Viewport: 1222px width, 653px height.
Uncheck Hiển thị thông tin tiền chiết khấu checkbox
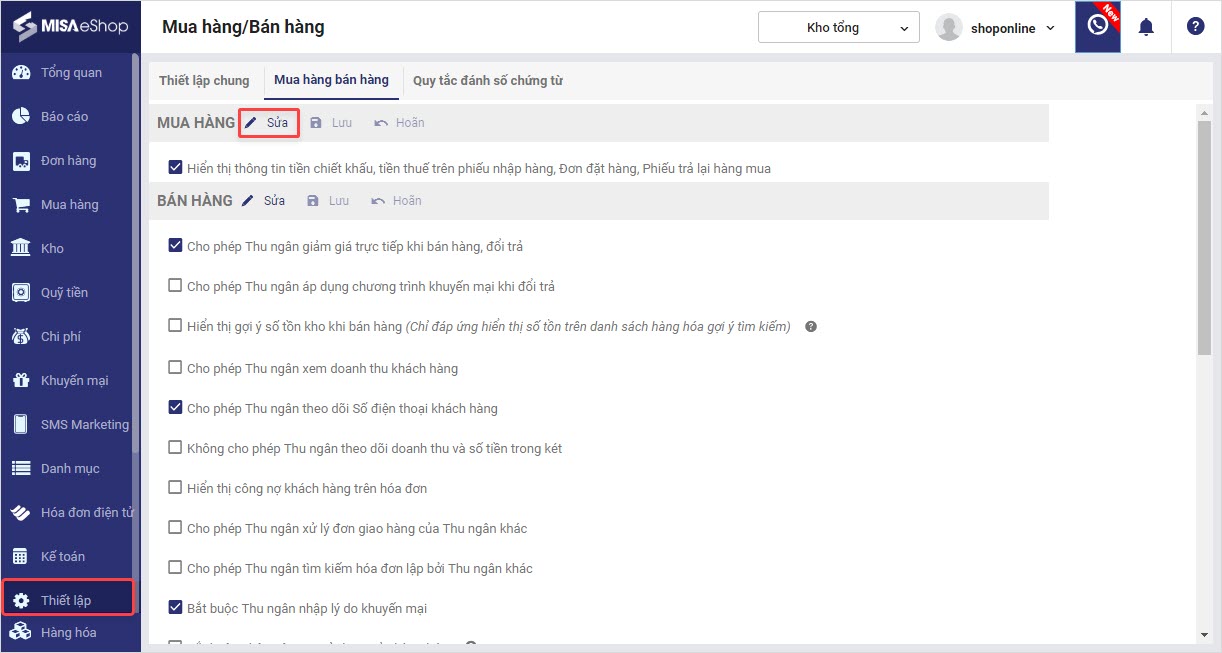point(176,168)
